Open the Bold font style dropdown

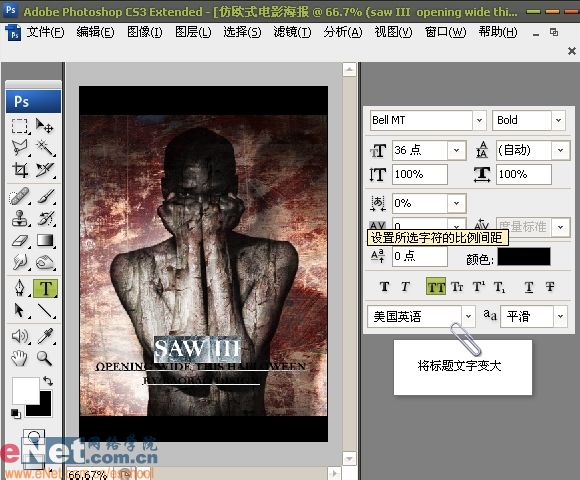[x=558, y=120]
